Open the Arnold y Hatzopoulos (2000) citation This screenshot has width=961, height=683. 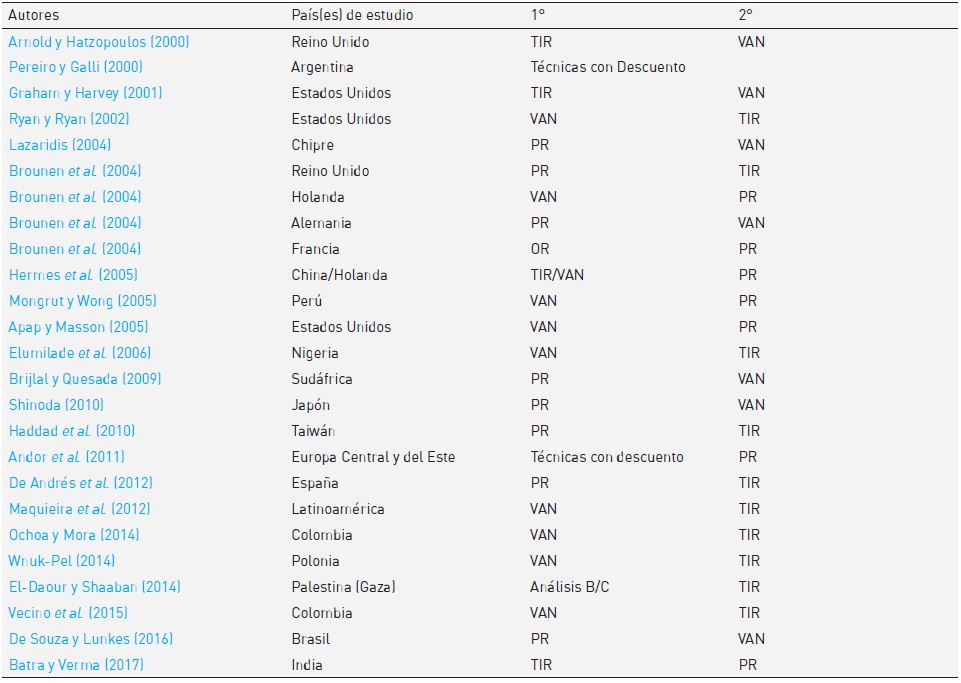(x=99, y=42)
